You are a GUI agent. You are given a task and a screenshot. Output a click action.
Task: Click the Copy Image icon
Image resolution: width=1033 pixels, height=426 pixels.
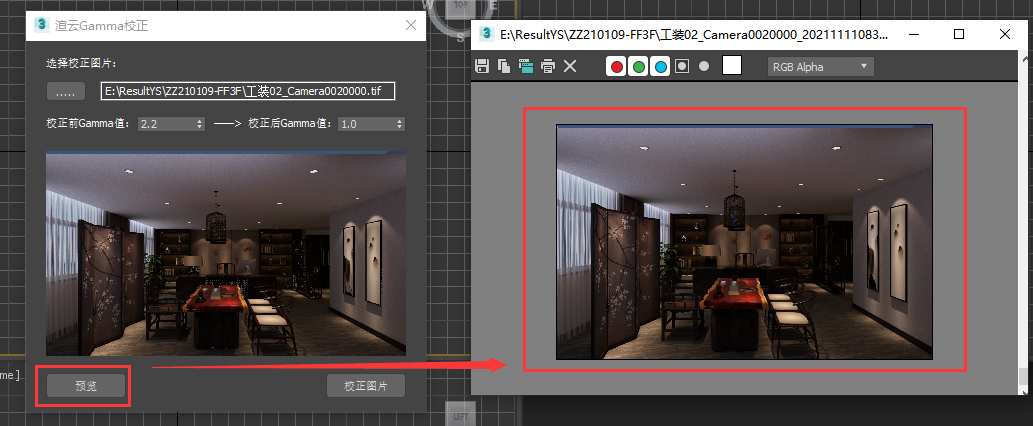[x=504, y=67]
